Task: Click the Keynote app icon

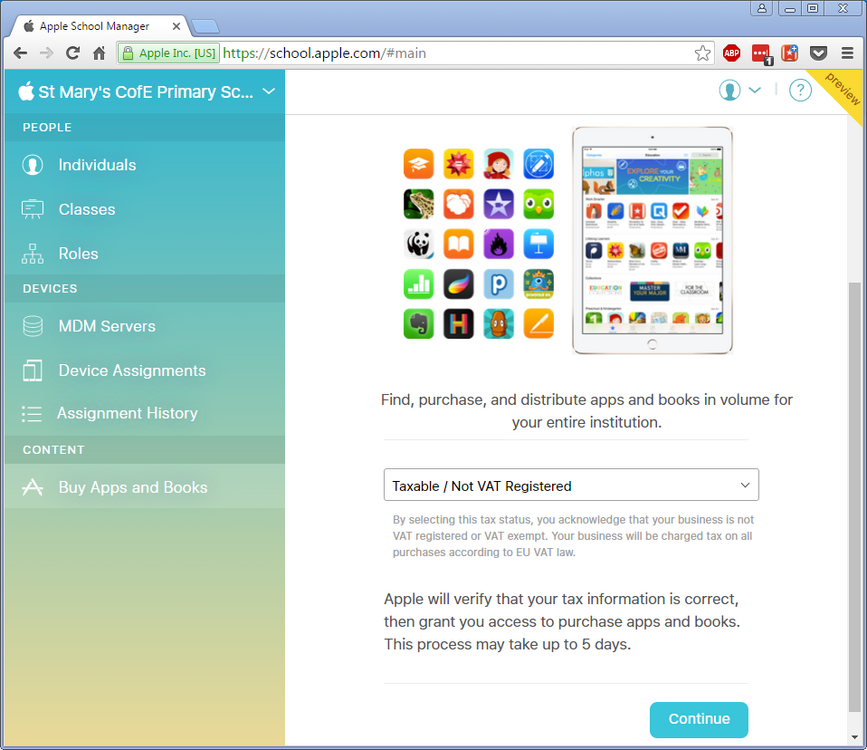Action: click(539, 244)
